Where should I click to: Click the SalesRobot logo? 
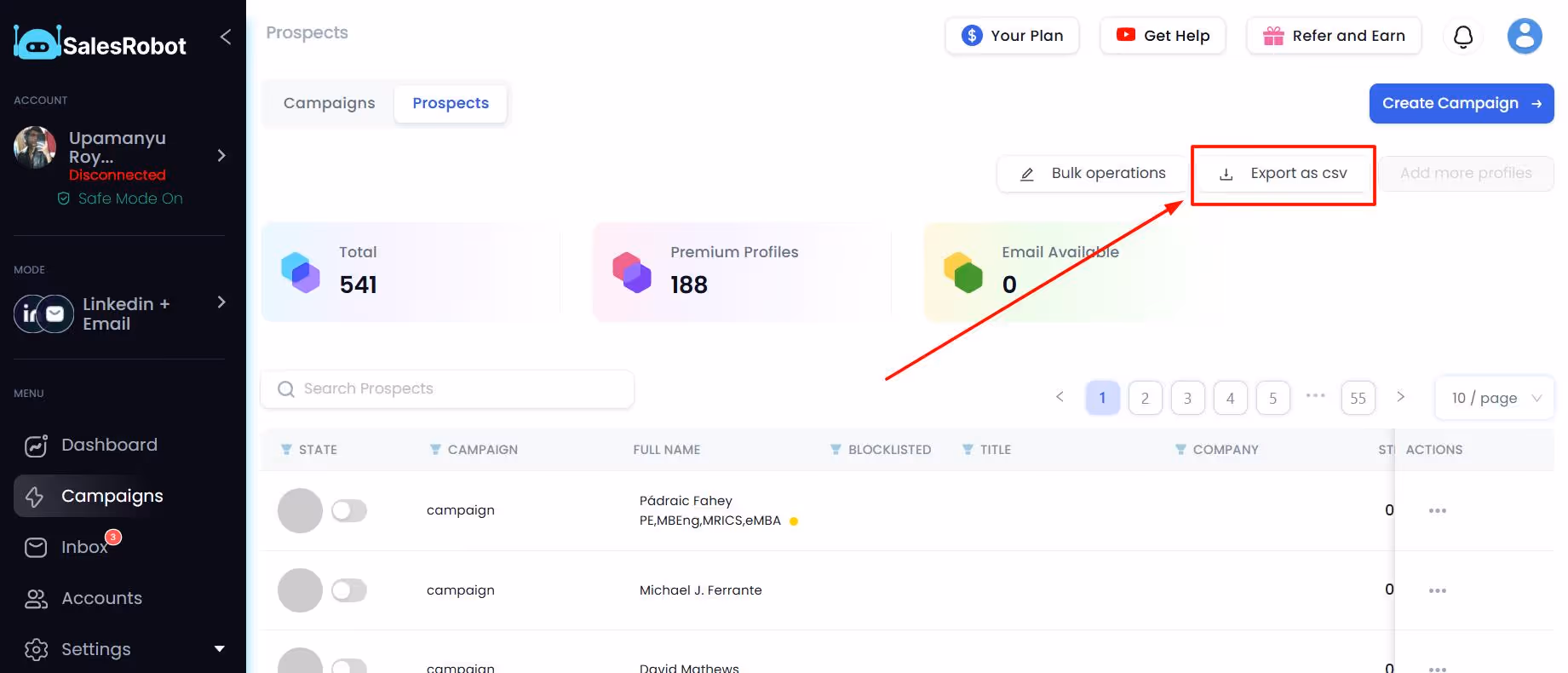pos(100,43)
